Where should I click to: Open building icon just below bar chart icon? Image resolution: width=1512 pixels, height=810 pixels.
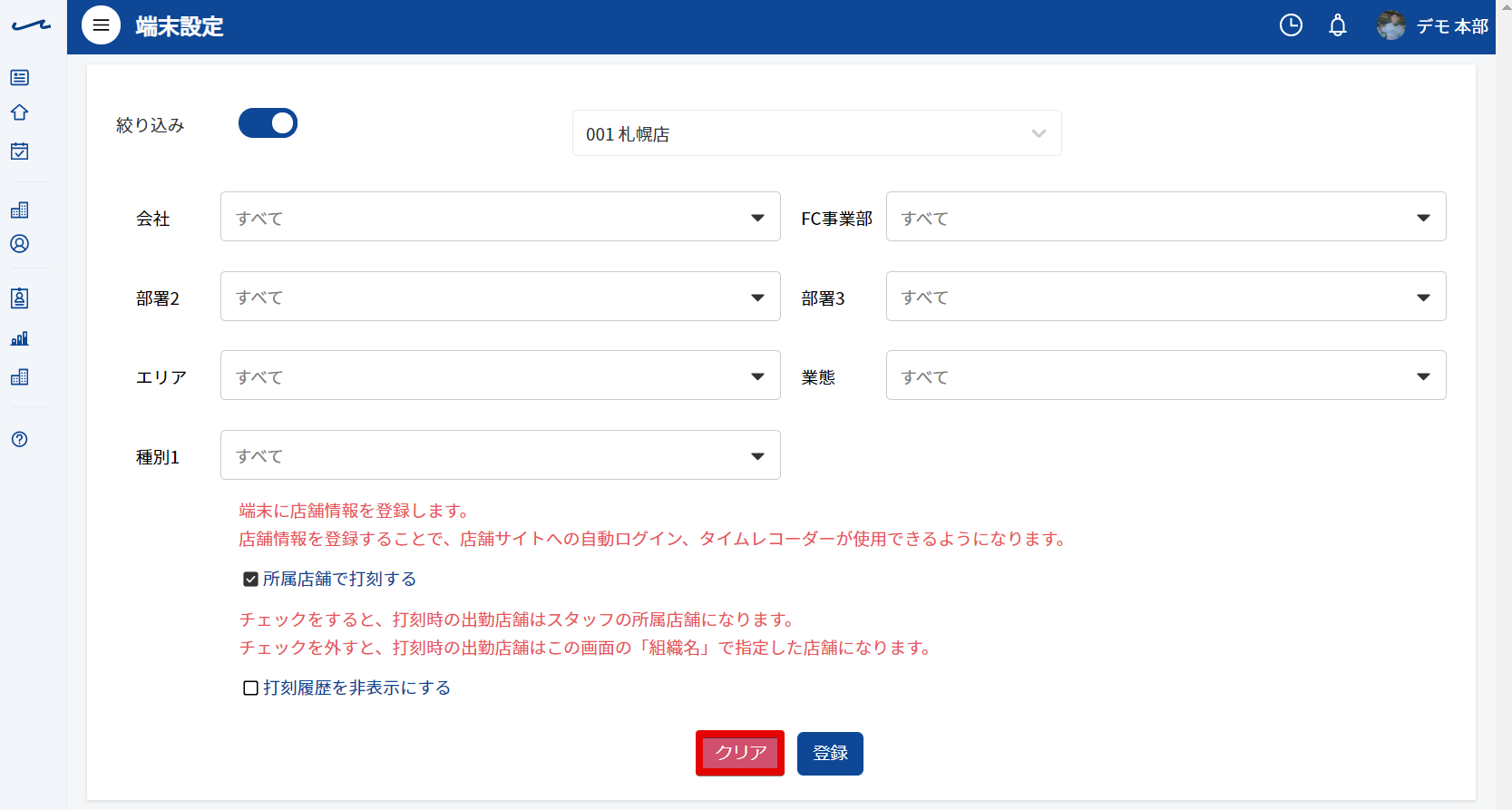(x=19, y=376)
